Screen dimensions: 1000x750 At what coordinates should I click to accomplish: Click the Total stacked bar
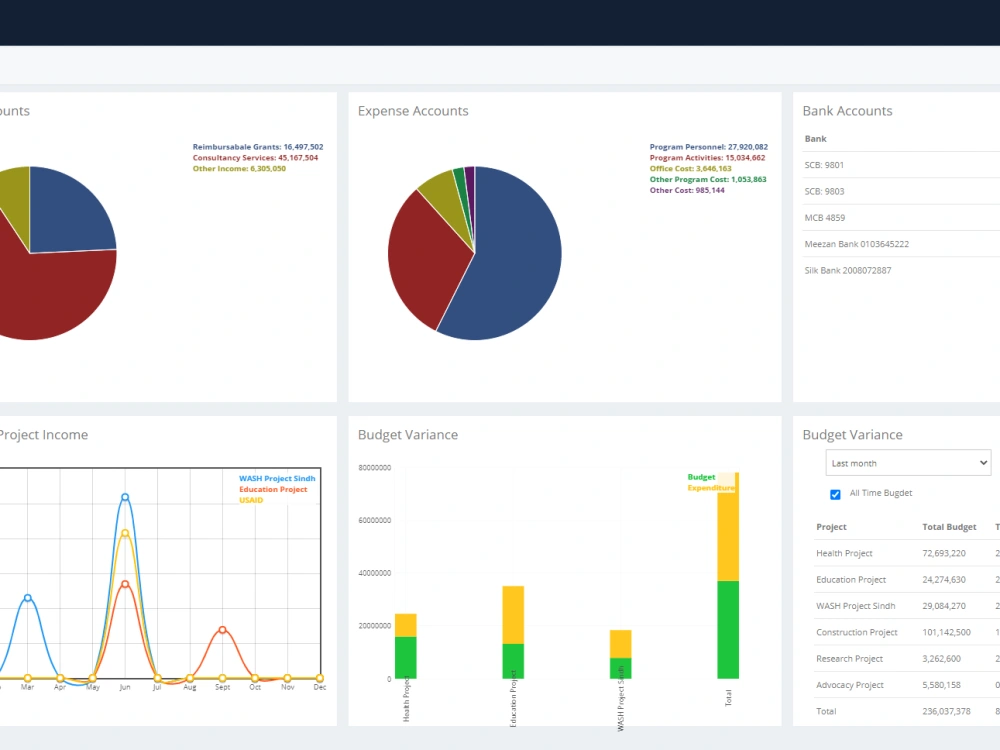coord(728,575)
